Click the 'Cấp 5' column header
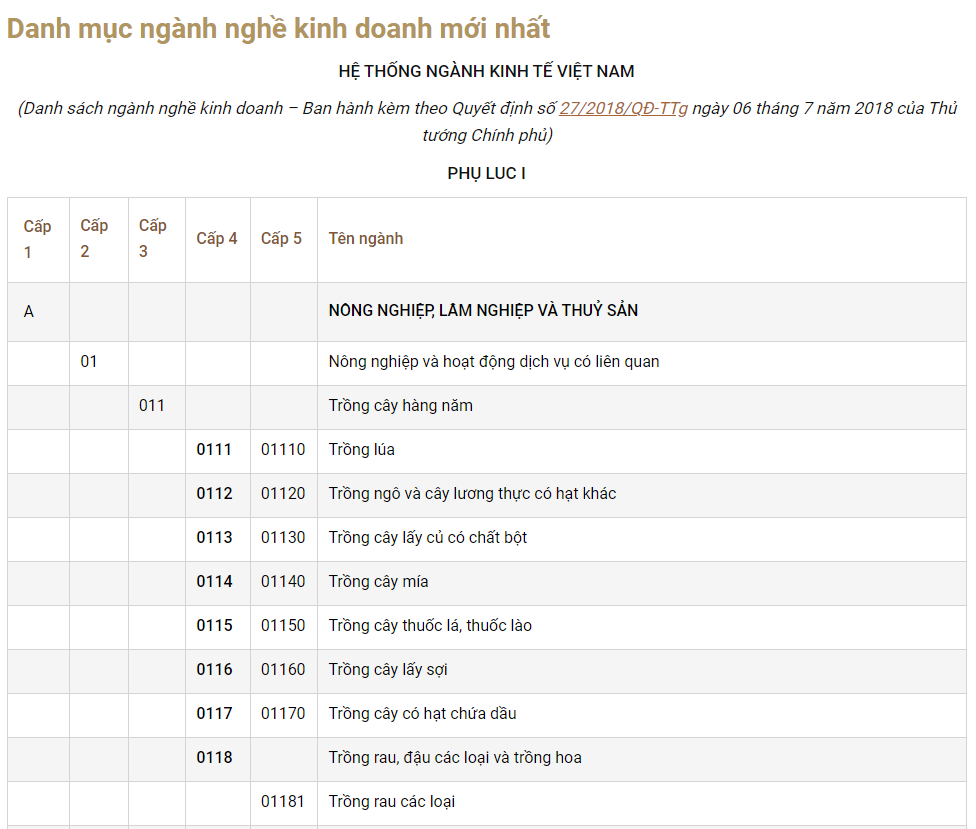The height and width of the screenshot is (829, 976). tap(281, 239)
